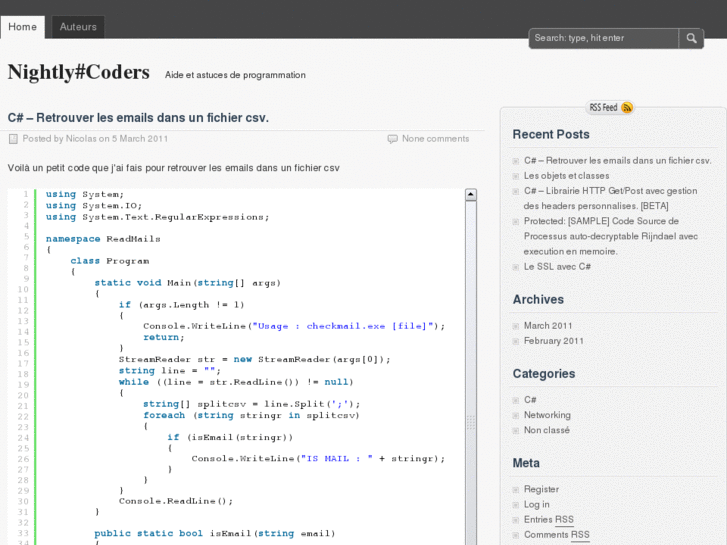Open the Entries RSS link
This screenshot has height=545, width=727.
click(x=548, y=519)
